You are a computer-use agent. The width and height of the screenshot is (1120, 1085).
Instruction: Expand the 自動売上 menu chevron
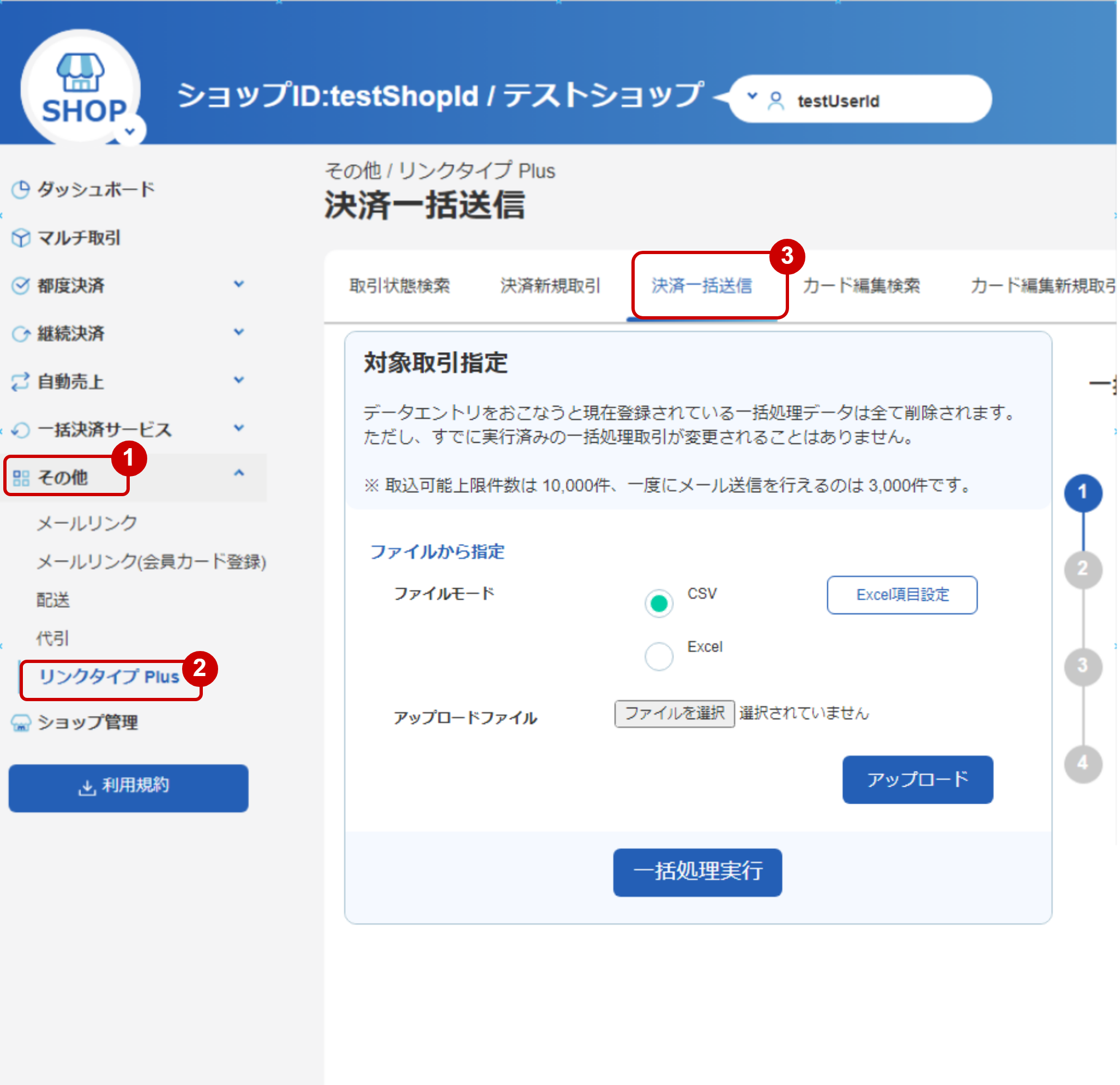click(239, 380)
